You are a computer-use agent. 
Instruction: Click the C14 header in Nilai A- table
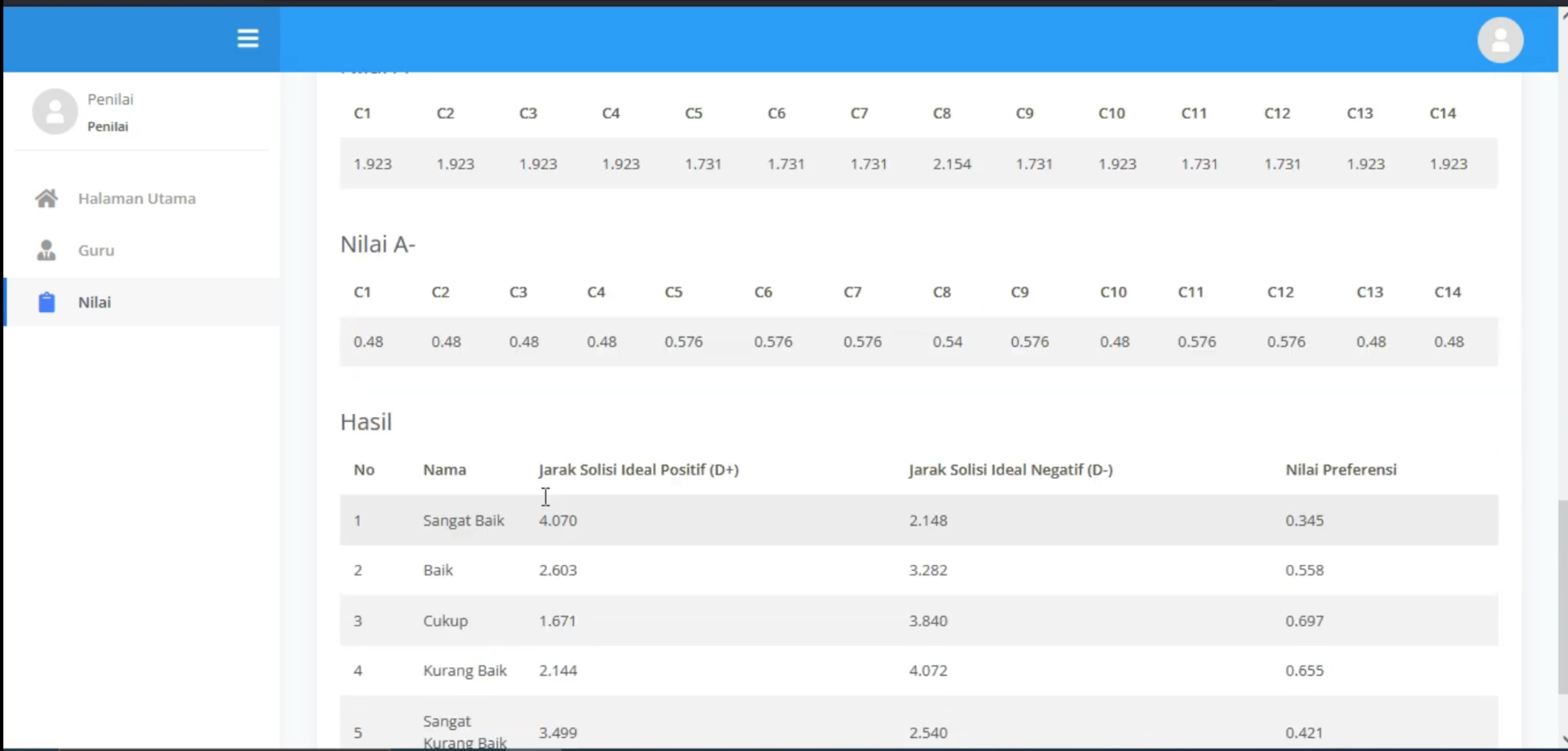point(1448,292)
